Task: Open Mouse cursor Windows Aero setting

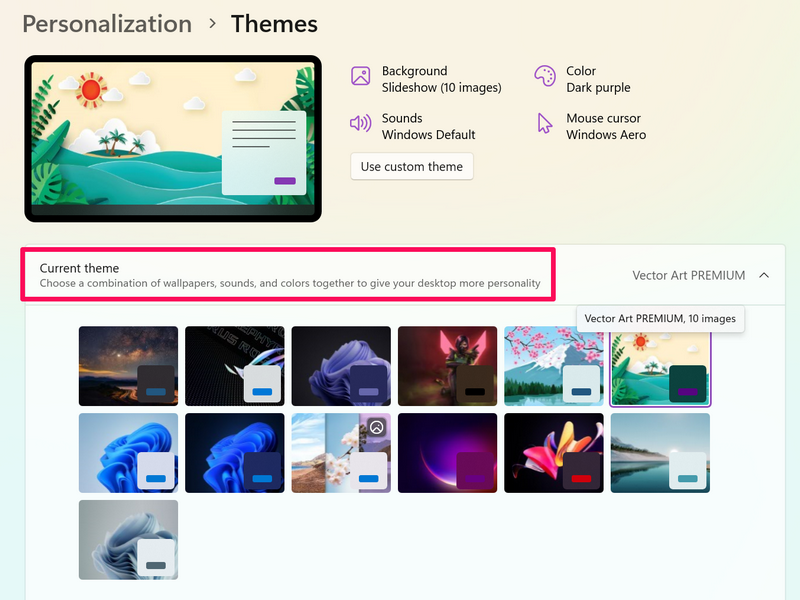Action: (606, 127)
